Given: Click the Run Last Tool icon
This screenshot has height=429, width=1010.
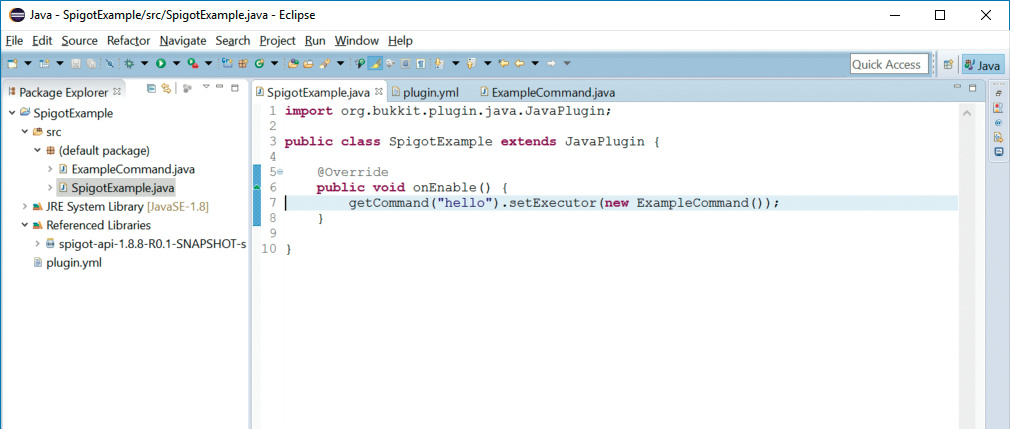Looking at the screenshot, I should 192,63.
